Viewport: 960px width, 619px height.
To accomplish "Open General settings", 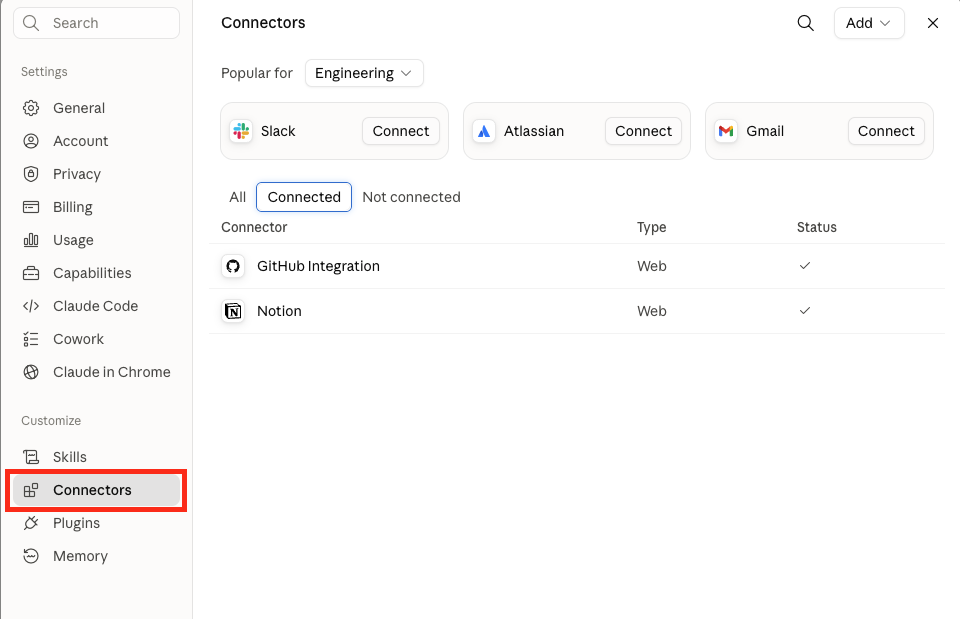I will tap(96, 108).
